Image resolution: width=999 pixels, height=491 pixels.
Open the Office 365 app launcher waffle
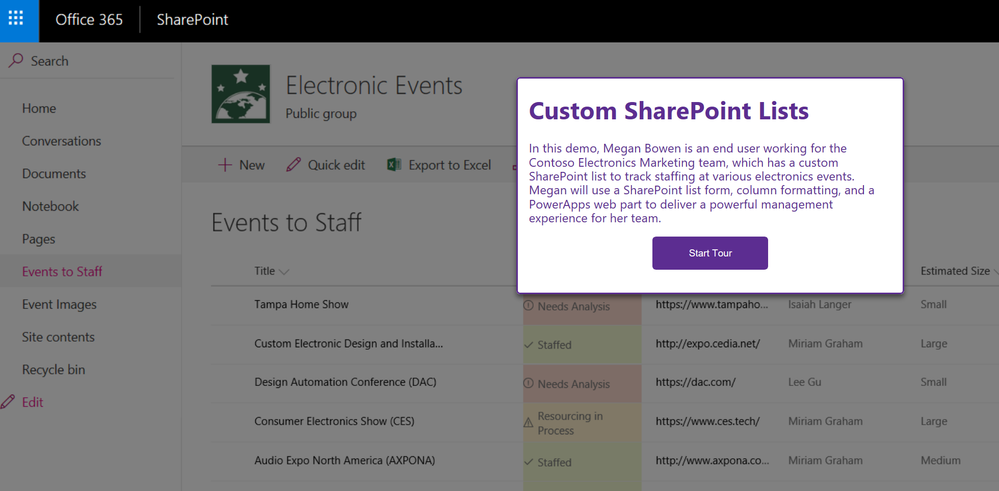[19, 20]
